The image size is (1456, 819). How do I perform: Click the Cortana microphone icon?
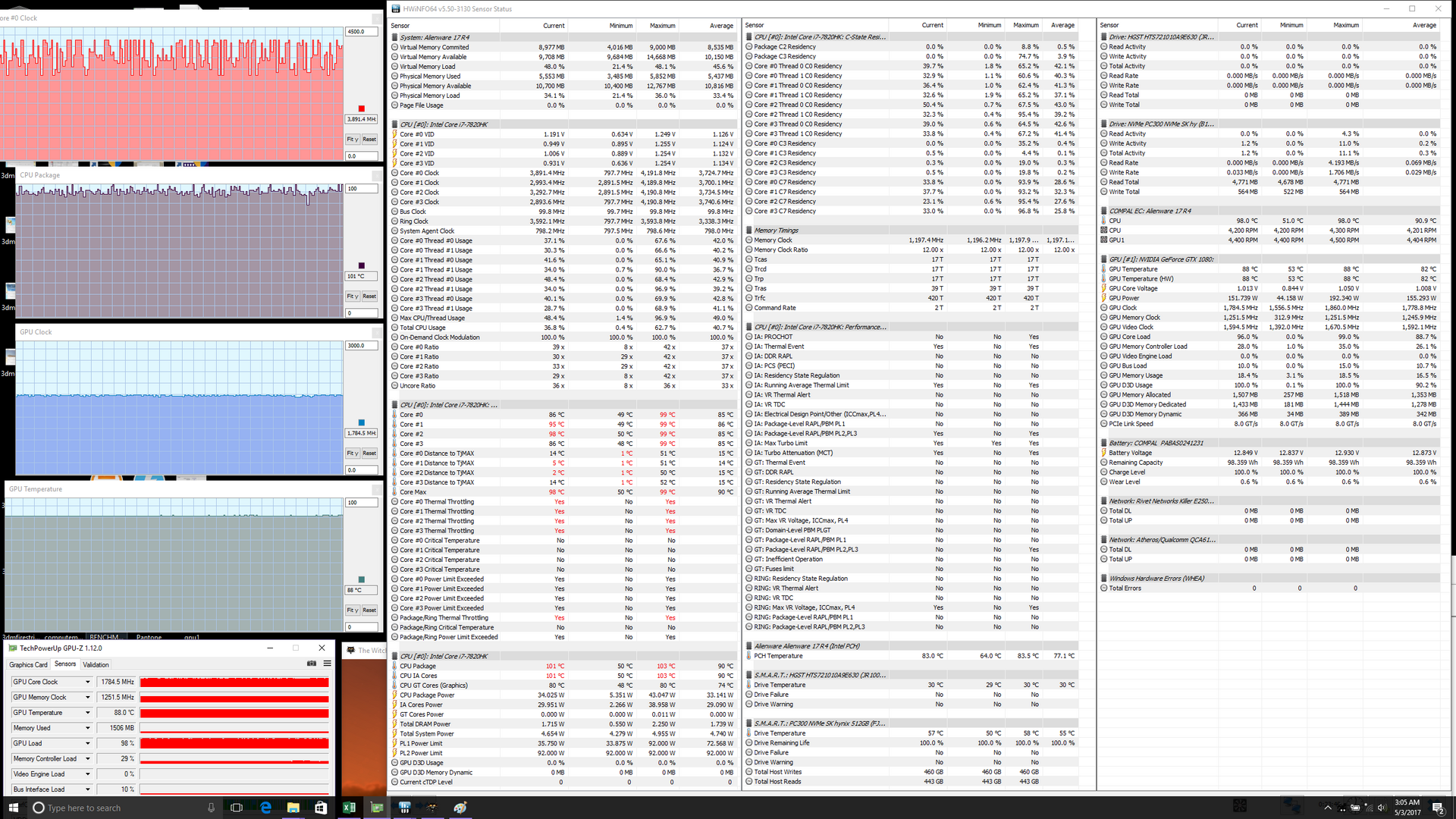[211, 808]
